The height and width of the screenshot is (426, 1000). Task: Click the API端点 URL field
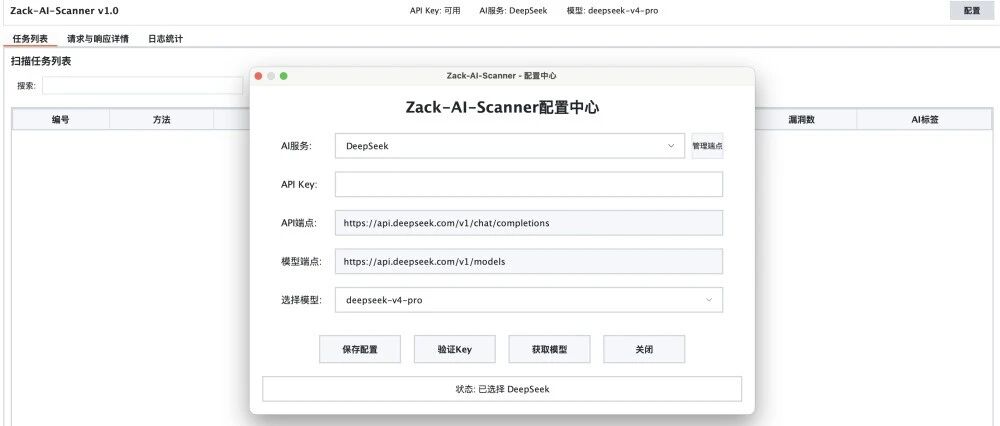[529, 223]
